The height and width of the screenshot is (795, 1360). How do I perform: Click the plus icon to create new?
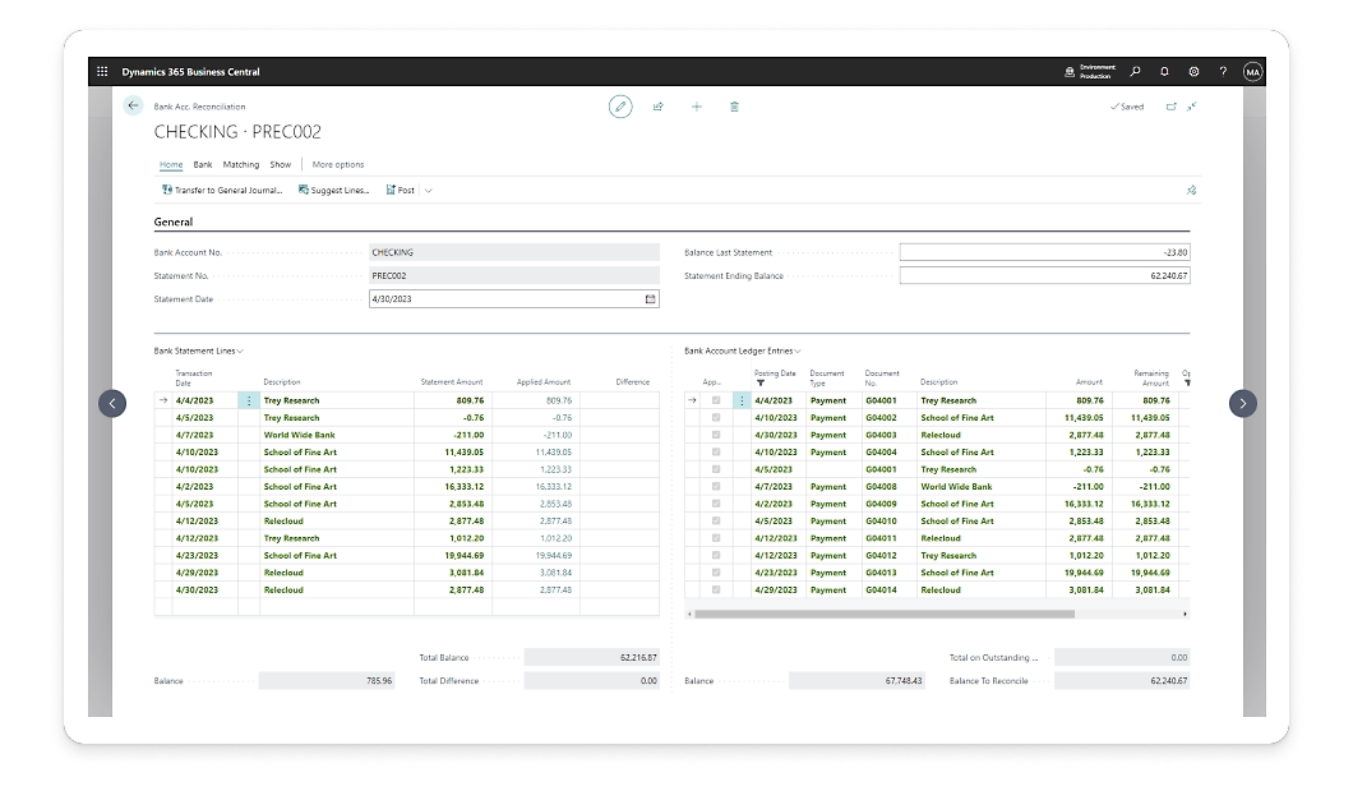[x=697, y=107]
